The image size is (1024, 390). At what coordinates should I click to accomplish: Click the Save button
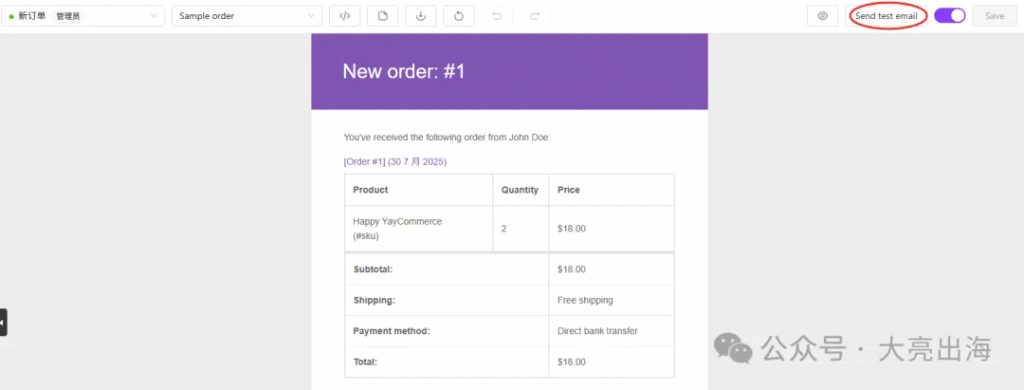995,16
